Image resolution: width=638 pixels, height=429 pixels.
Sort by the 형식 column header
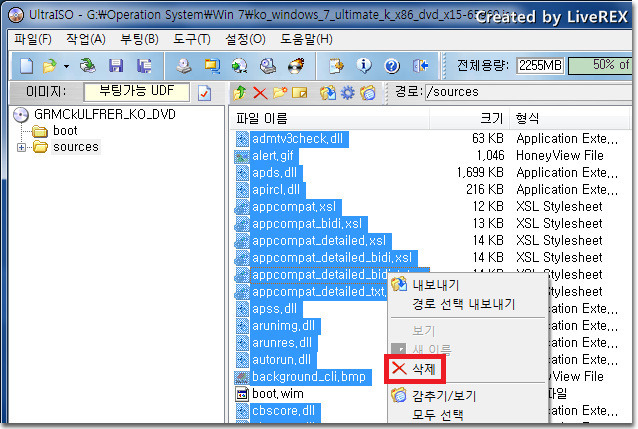pos(570,118)
